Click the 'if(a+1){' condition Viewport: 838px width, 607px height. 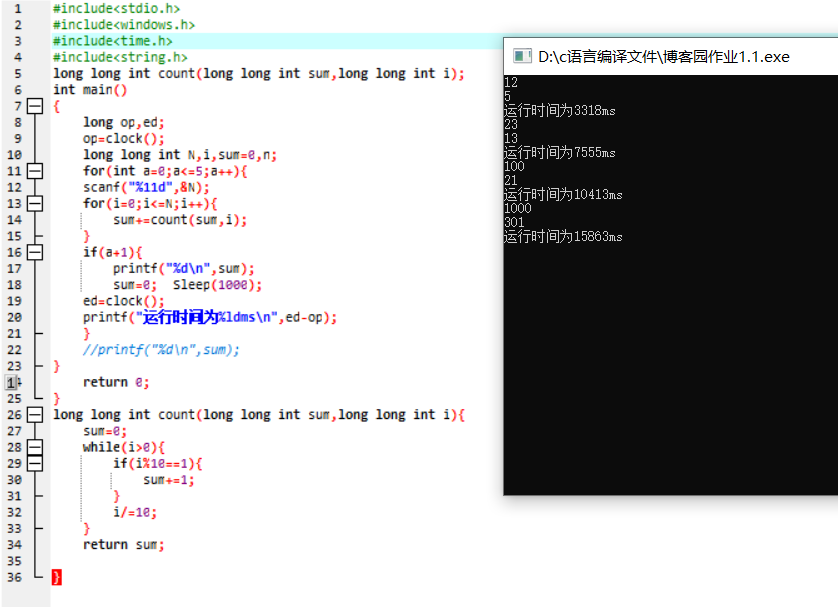coord(112,252)
